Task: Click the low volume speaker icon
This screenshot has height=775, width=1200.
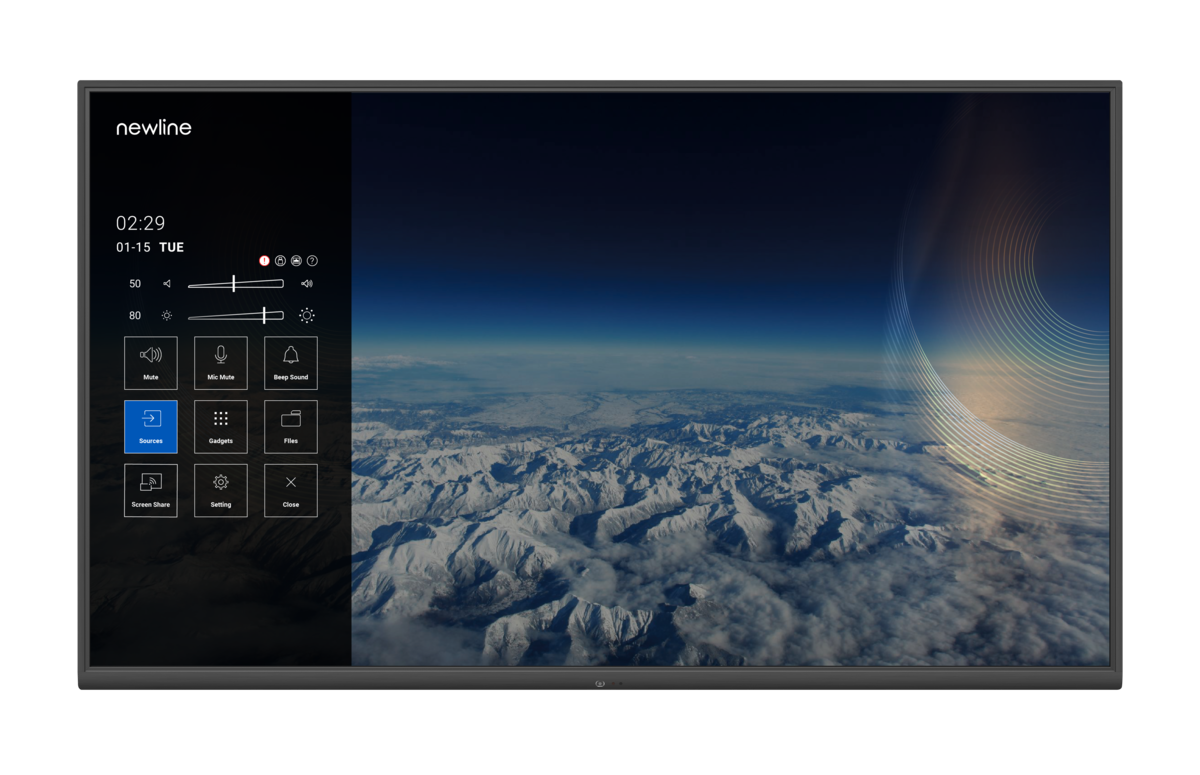Action: (167, 284)
